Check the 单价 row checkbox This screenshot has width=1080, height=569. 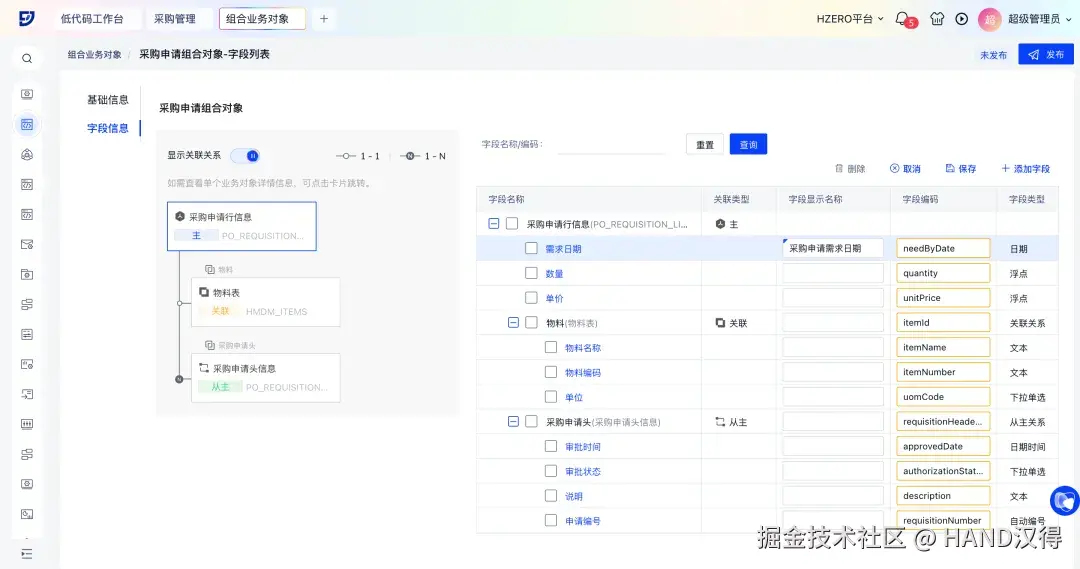531,298
